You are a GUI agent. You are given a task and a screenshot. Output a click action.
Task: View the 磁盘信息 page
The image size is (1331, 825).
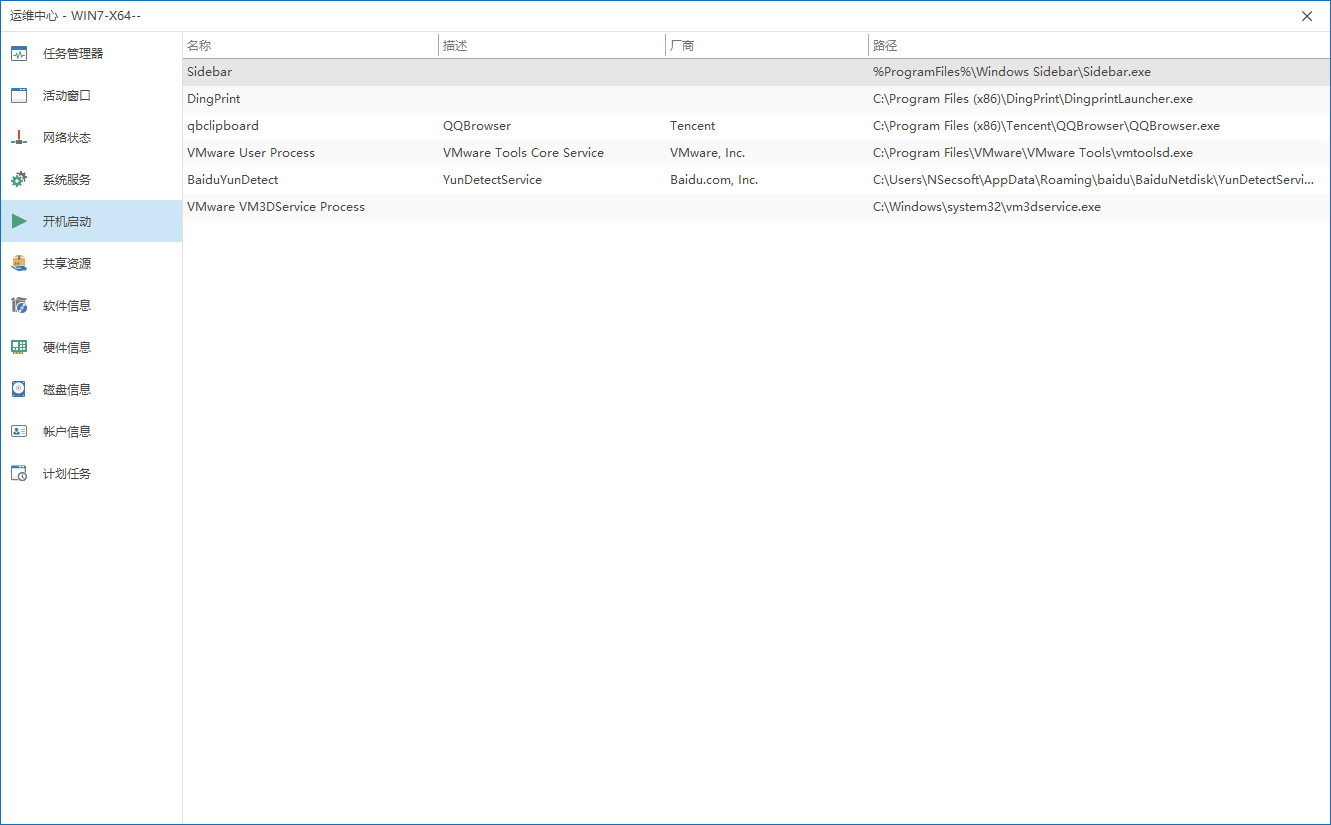point(91,390)
